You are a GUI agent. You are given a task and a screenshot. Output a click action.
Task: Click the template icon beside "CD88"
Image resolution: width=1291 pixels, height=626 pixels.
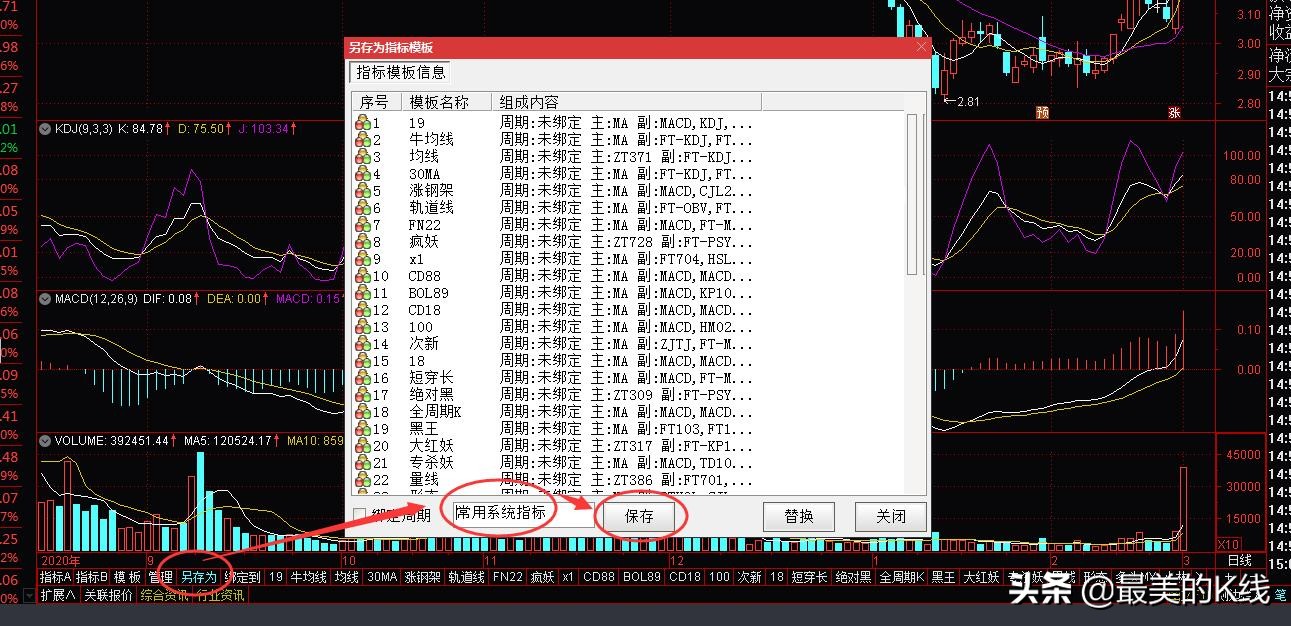[x=361, y=275]
